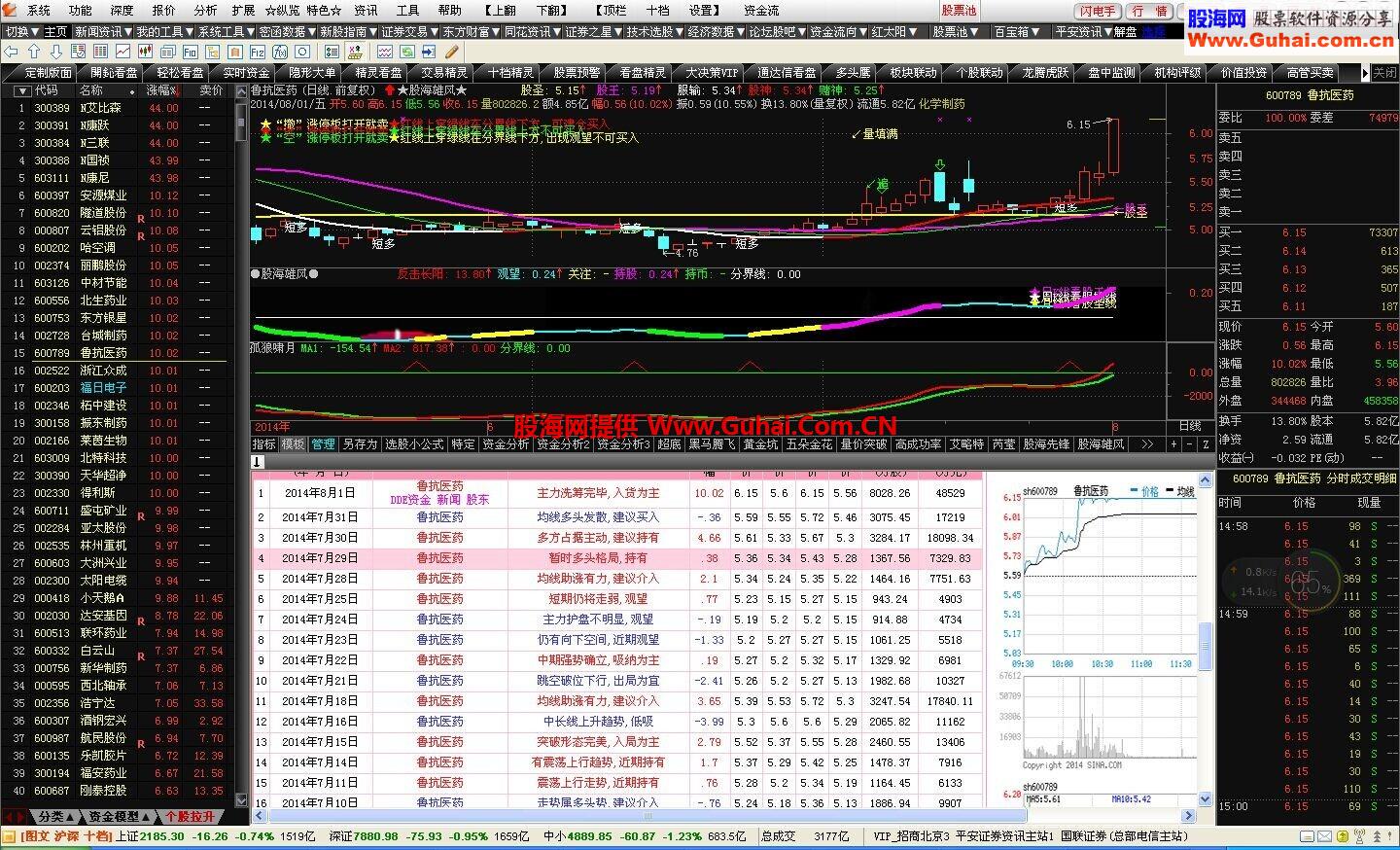1400x850 pixels.
Task: Select the 资金分析 indicator tab
Action: 505,443
